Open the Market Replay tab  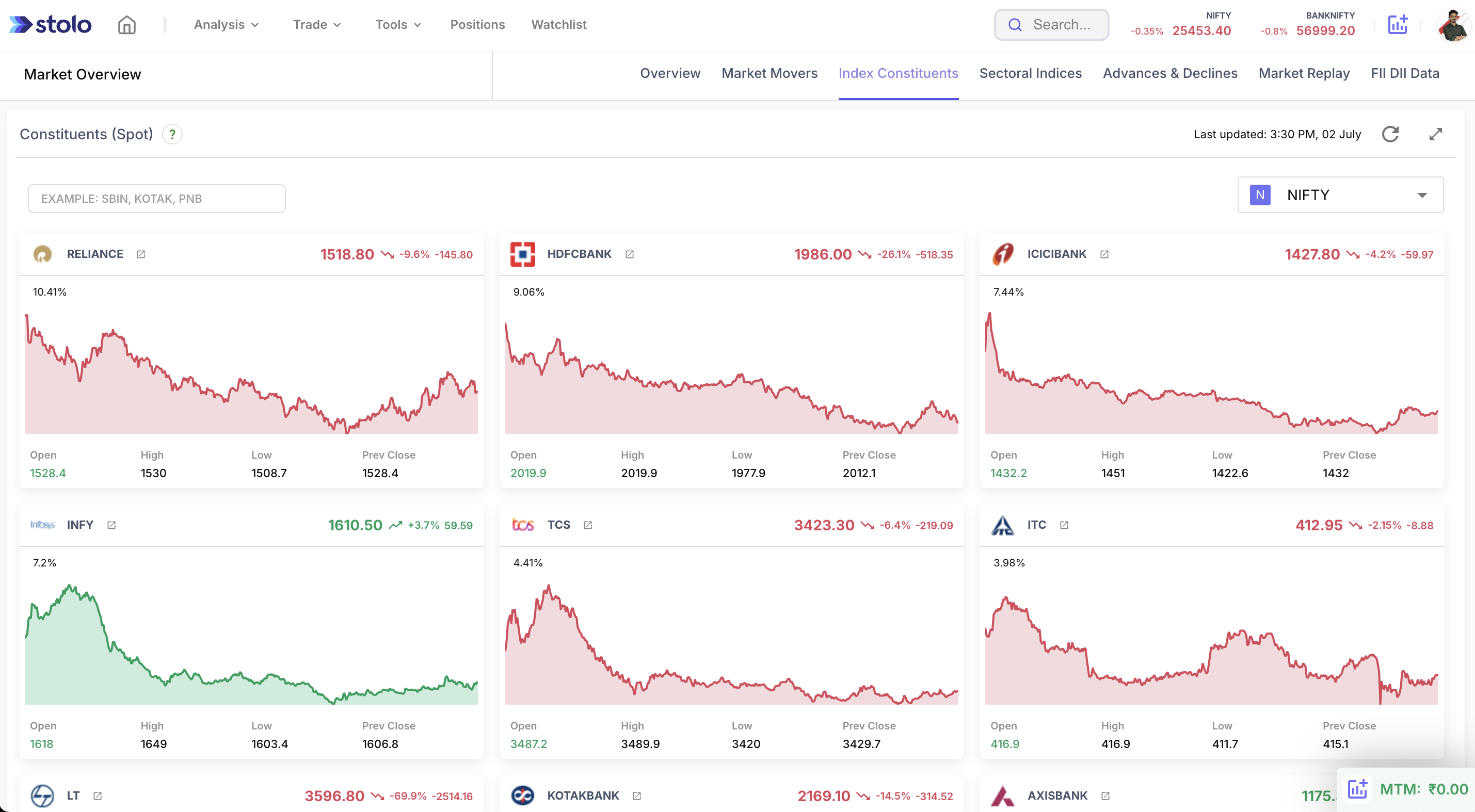click(x=1304, y=73)
